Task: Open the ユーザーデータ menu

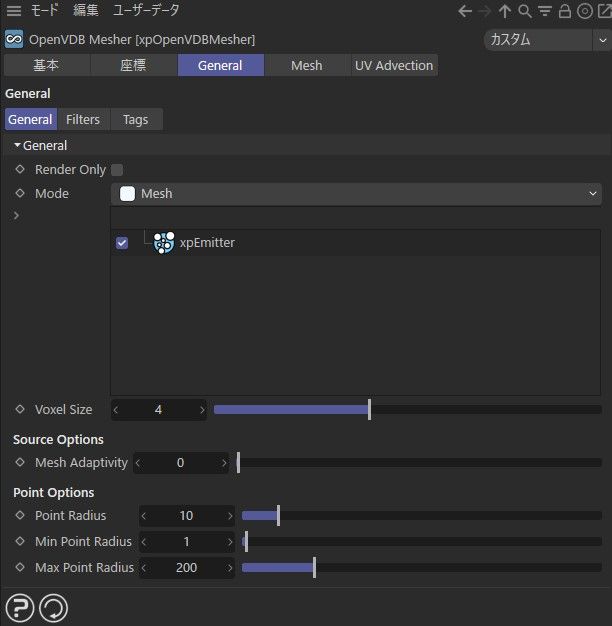Action: point(146,10)
